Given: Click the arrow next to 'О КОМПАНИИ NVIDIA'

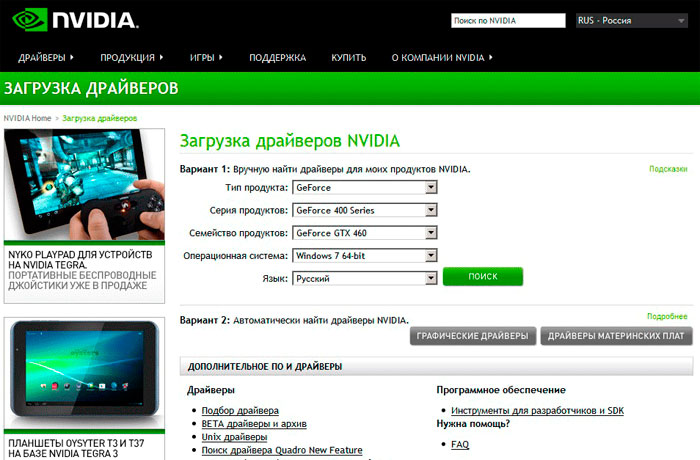Looking at the screenshot, I should click(x=491, y=57).
